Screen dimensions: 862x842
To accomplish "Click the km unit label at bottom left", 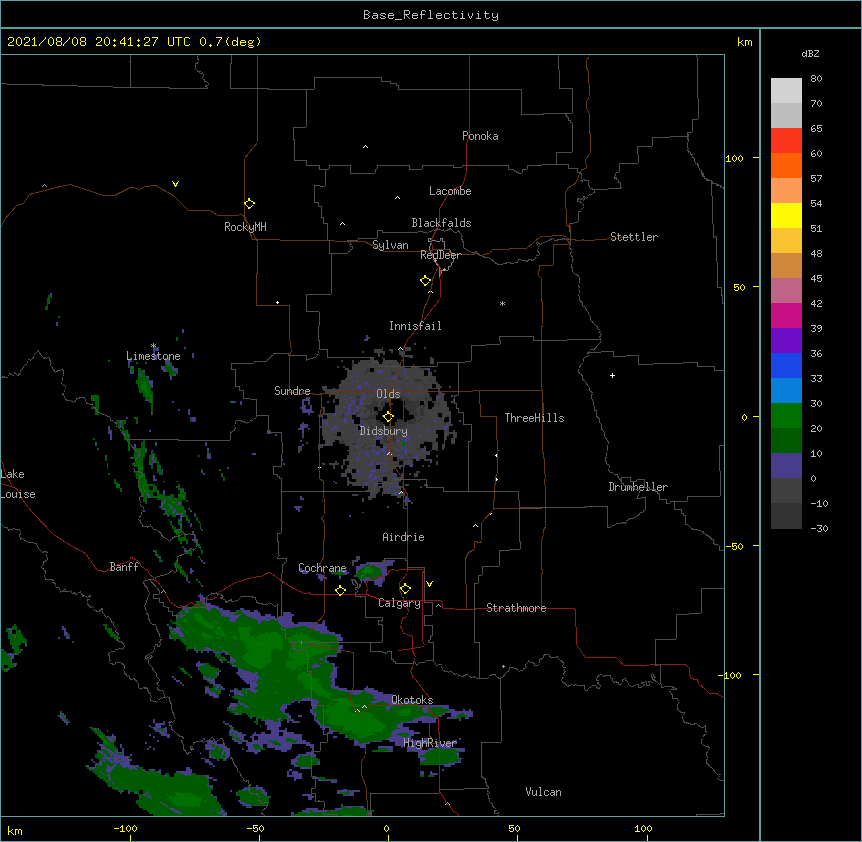I will click(x=15, y=830).
